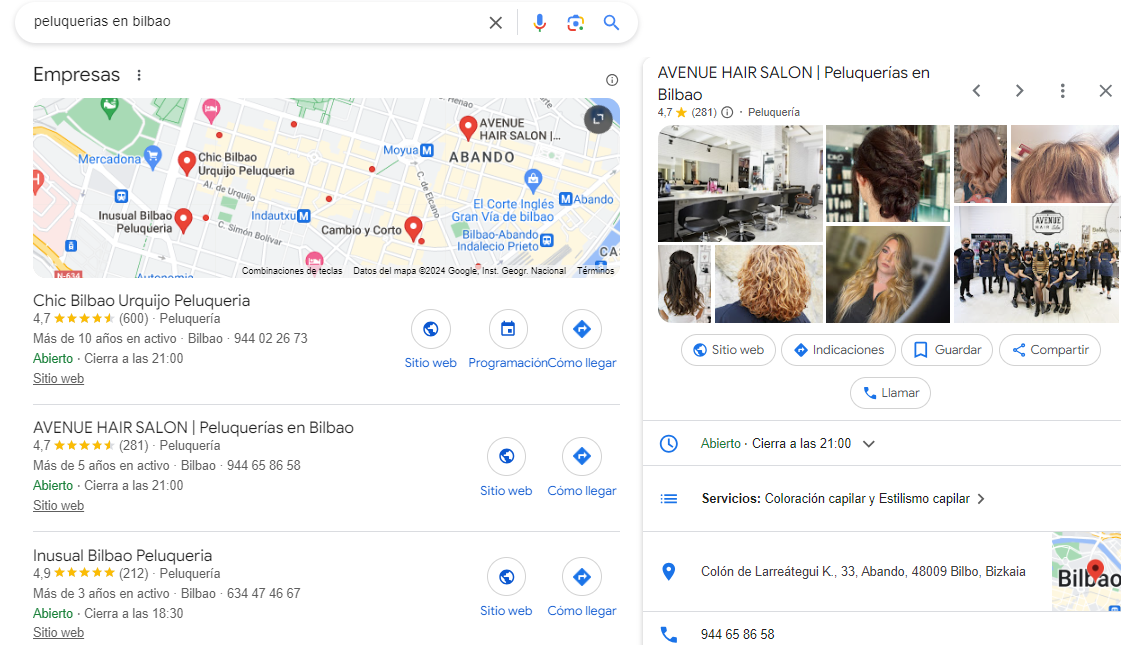
Task: Expand the map to full view
Action: (x=598, y=119)
